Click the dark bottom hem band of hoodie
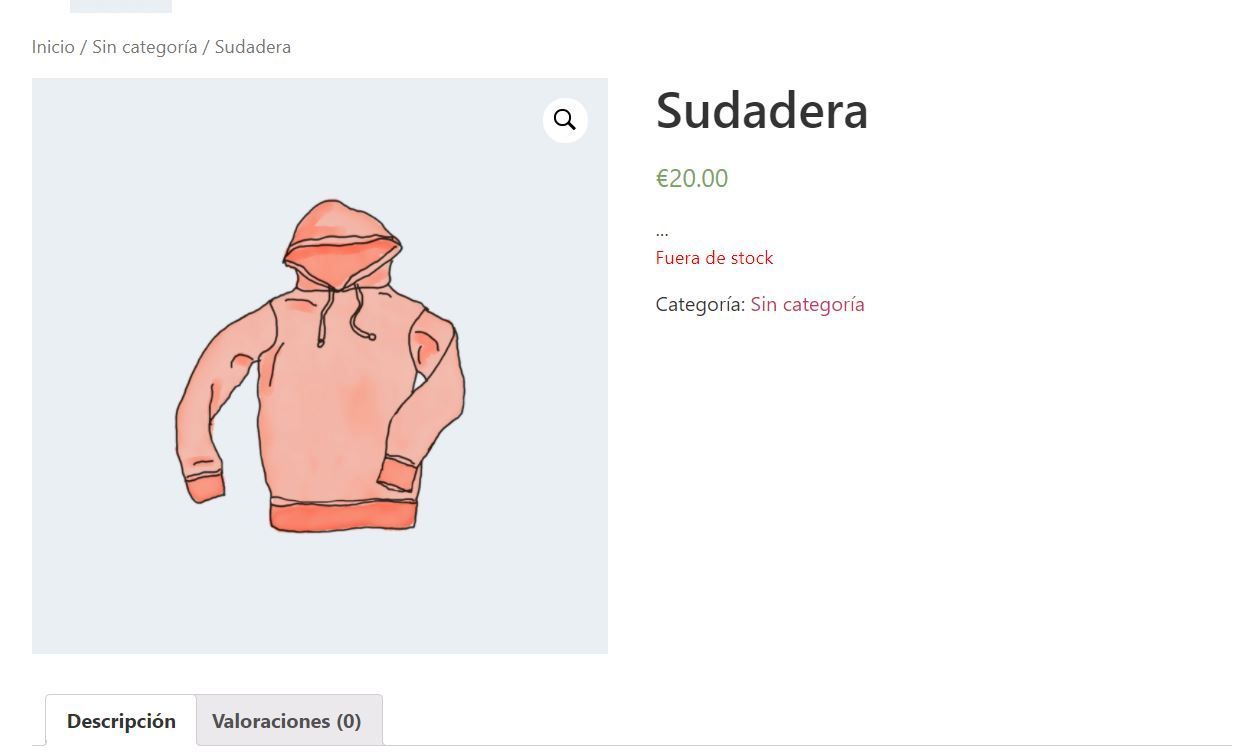The height and width of the screenshot is (755, 1256). (343, 516)
